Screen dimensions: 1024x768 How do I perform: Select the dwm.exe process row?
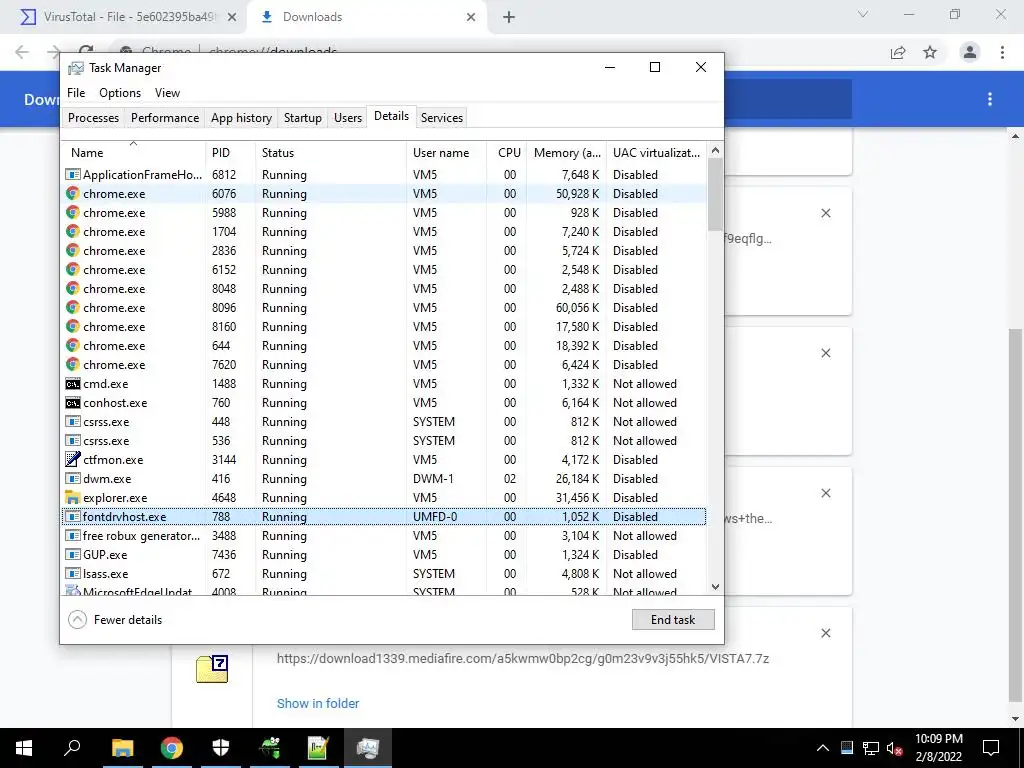(384, 479)
